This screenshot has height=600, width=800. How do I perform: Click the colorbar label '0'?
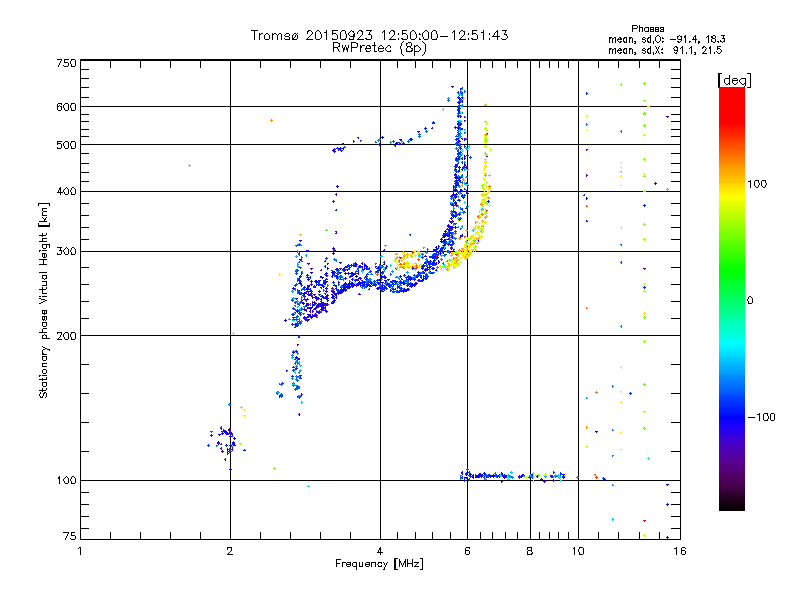point(750,300)
